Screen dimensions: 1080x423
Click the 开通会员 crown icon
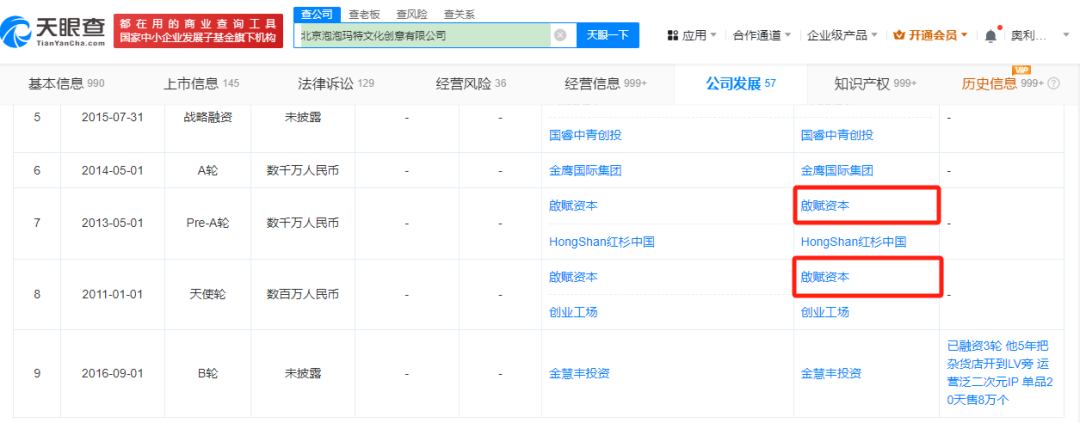click(898, 35)
